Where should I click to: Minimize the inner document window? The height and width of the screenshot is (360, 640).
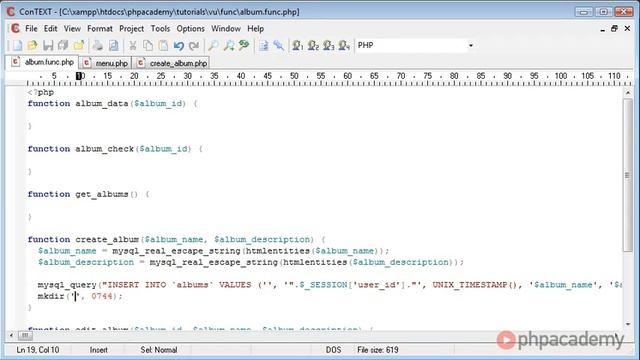tap(602, 29)
